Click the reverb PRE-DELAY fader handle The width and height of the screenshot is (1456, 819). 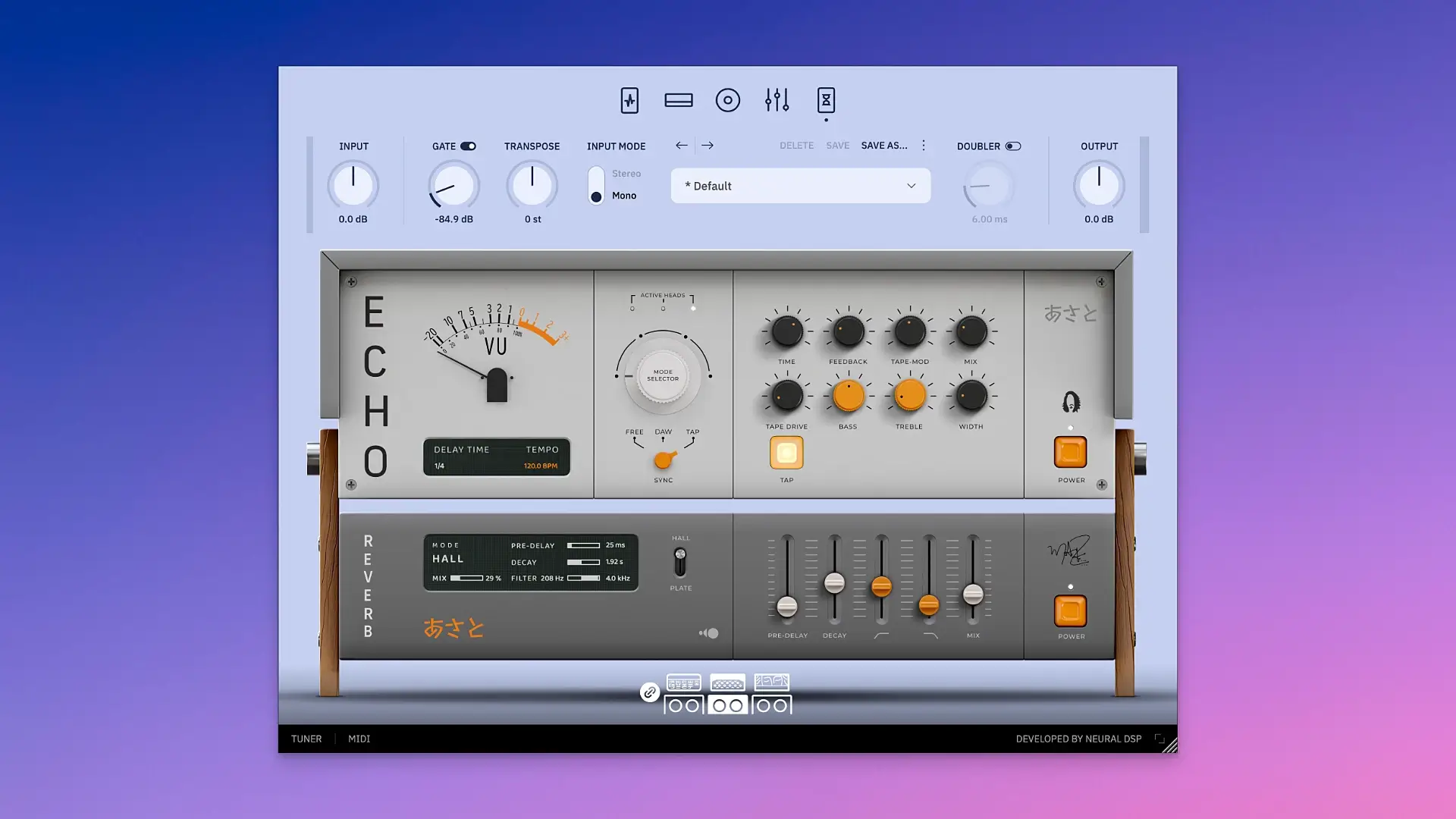[x=787, y=606]
